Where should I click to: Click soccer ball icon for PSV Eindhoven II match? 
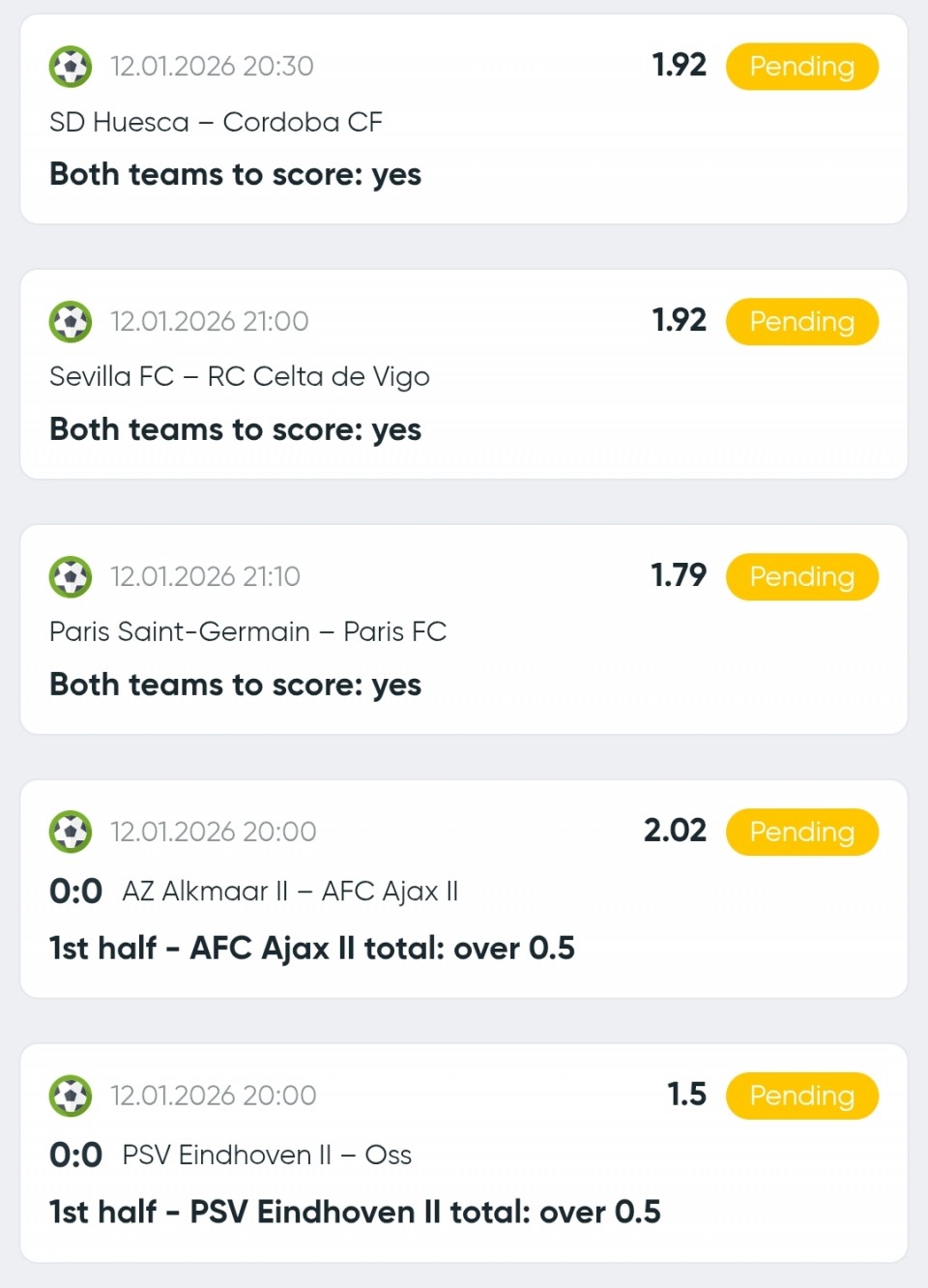71,1096
